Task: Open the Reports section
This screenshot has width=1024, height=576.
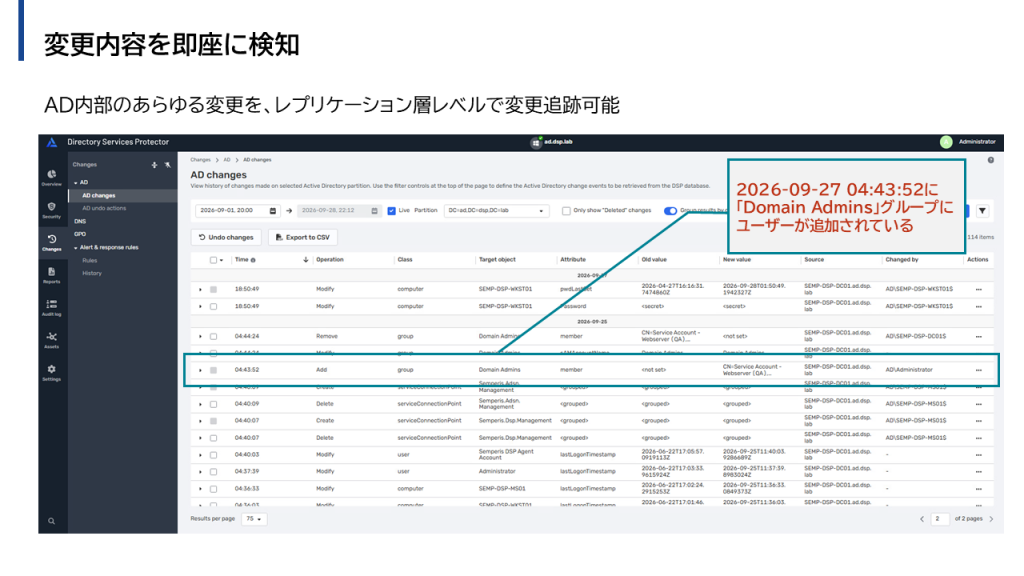Action: [x=52, y=275]
